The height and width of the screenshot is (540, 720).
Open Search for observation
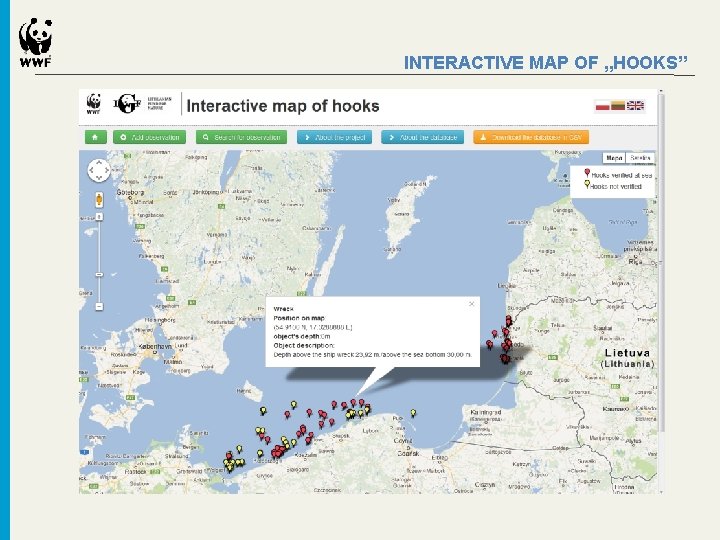(x=242, y=137)
